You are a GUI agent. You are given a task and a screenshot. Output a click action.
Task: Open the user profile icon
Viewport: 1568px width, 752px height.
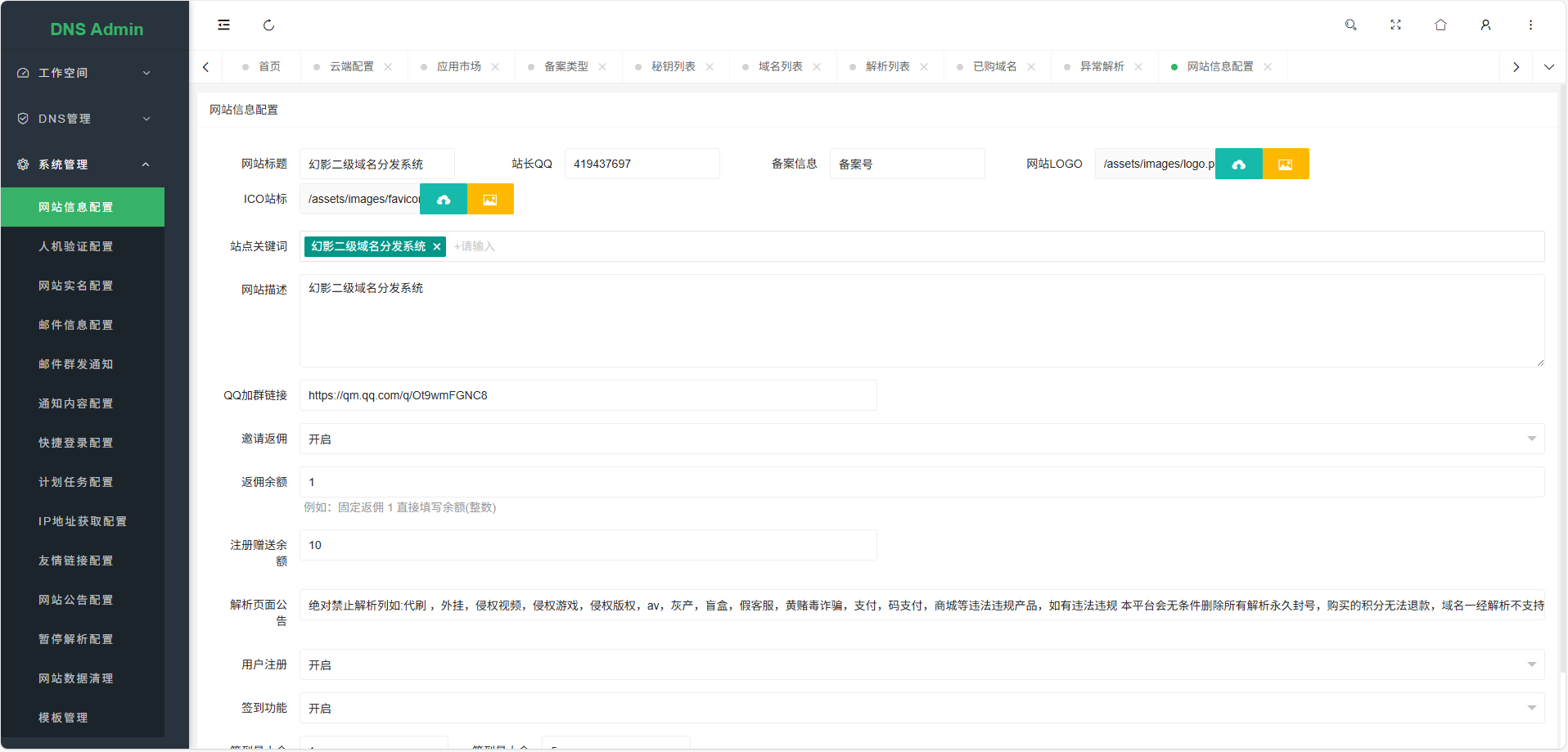(1485, 25)
